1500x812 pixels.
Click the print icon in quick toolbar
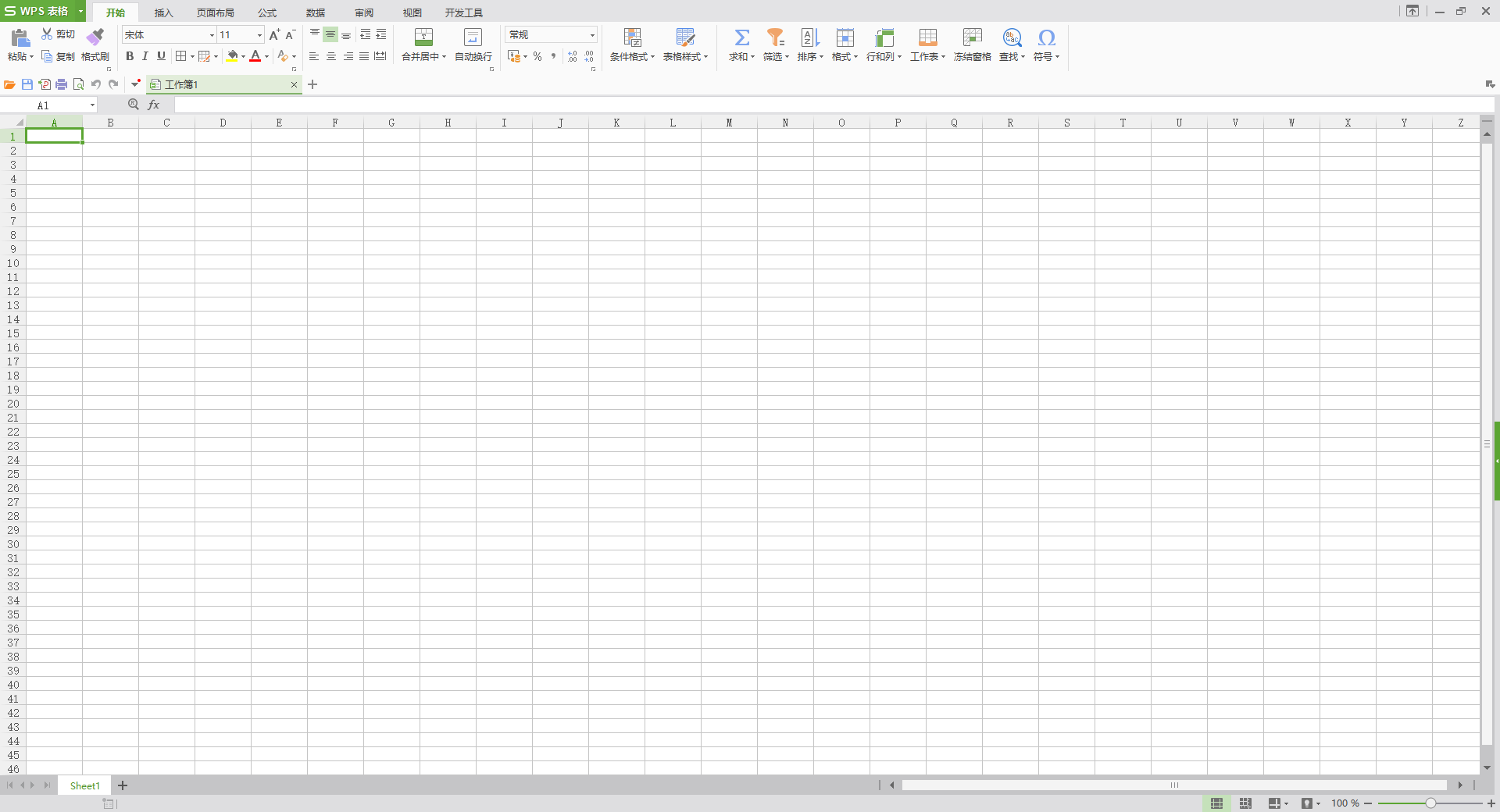tap(62, 84)
